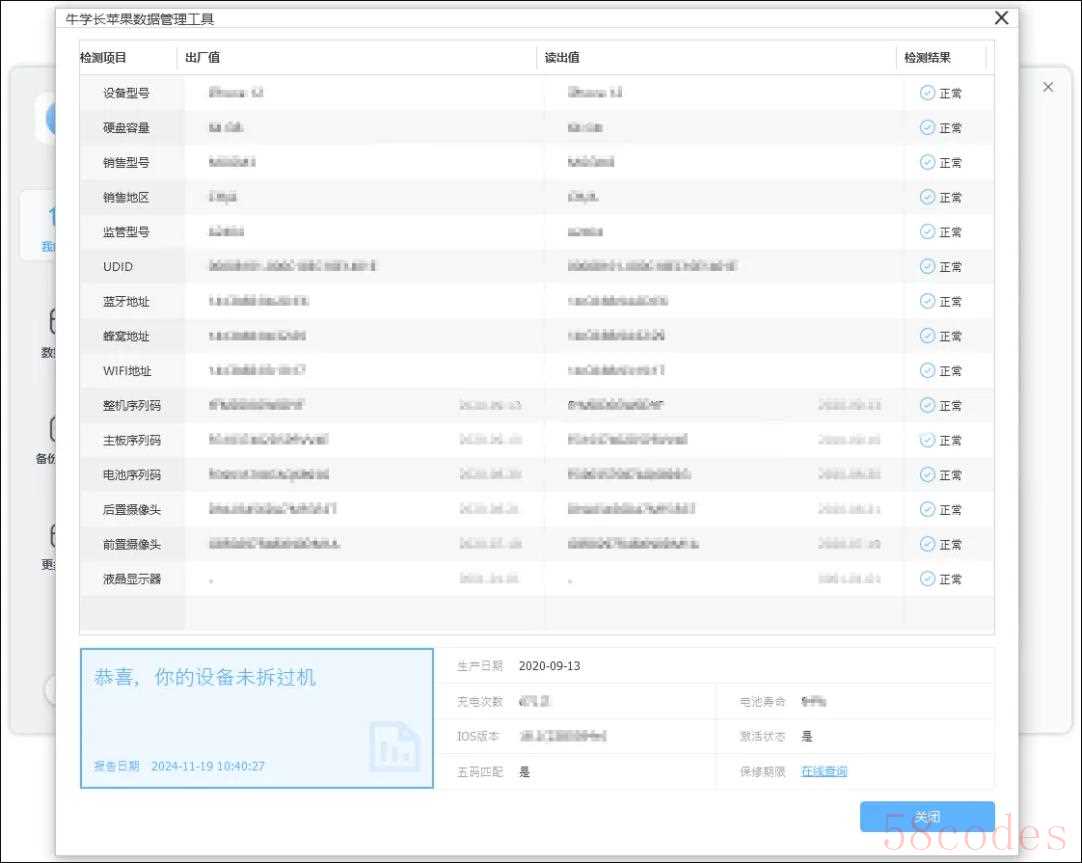Click the 正常 check icon for 设备型号

tap(927, 93)
